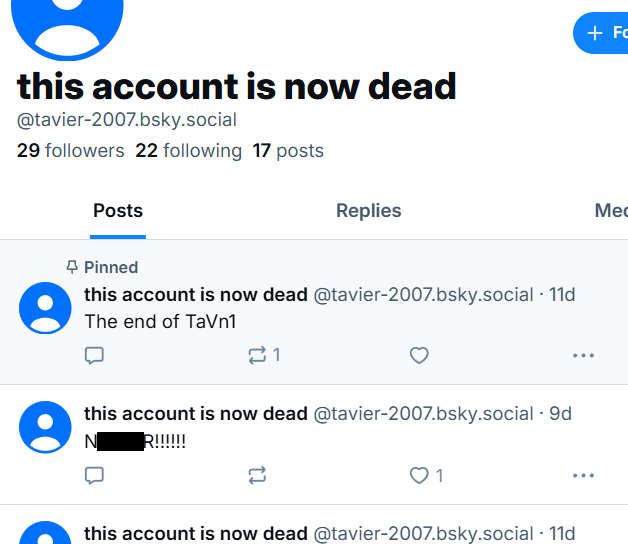The height and width of the screenshot is (544, 628).
Task: Switch to the Replies tab
Action: point(368,211)
